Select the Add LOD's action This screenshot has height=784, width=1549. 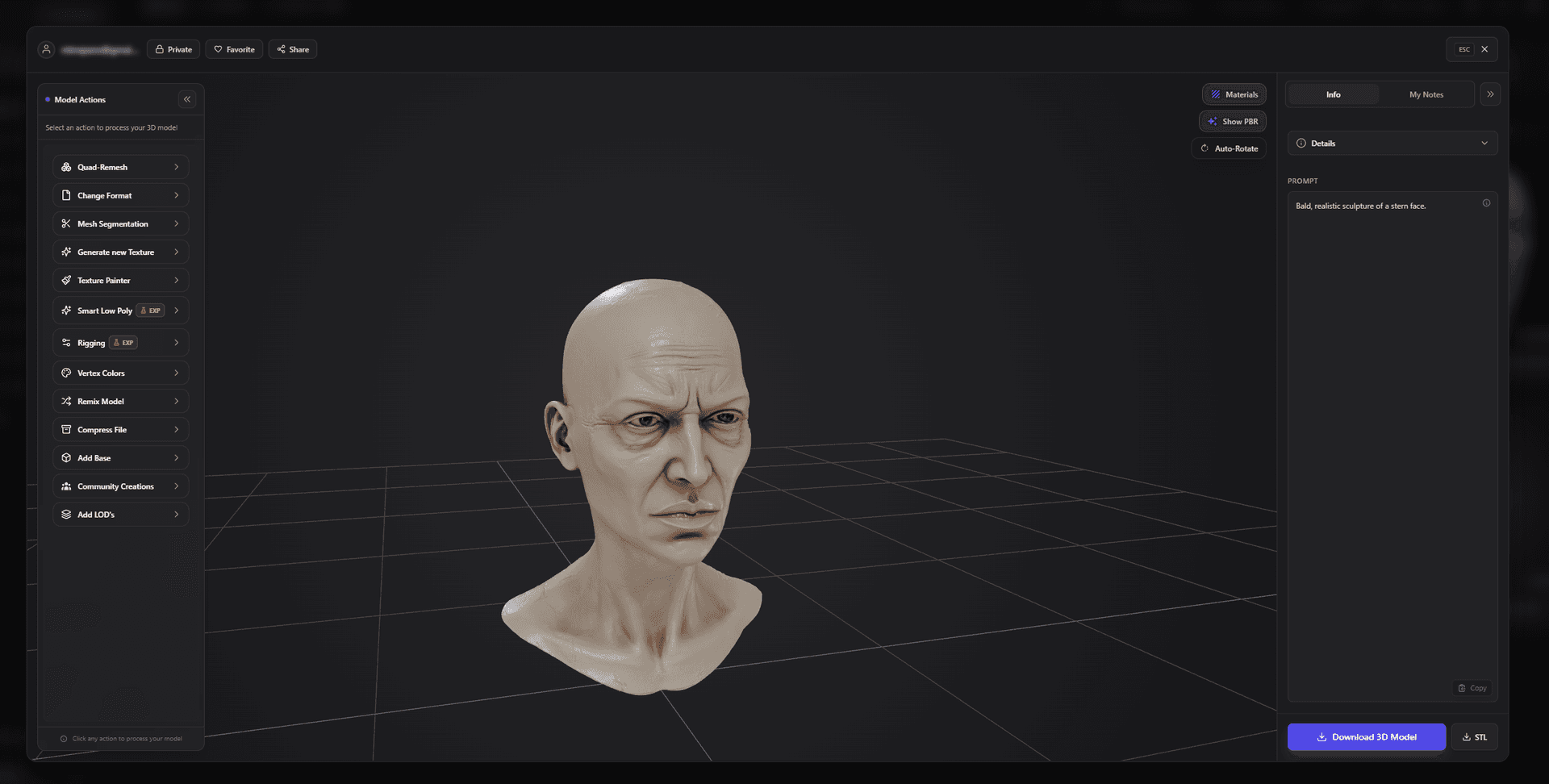[x=119, y=514]
